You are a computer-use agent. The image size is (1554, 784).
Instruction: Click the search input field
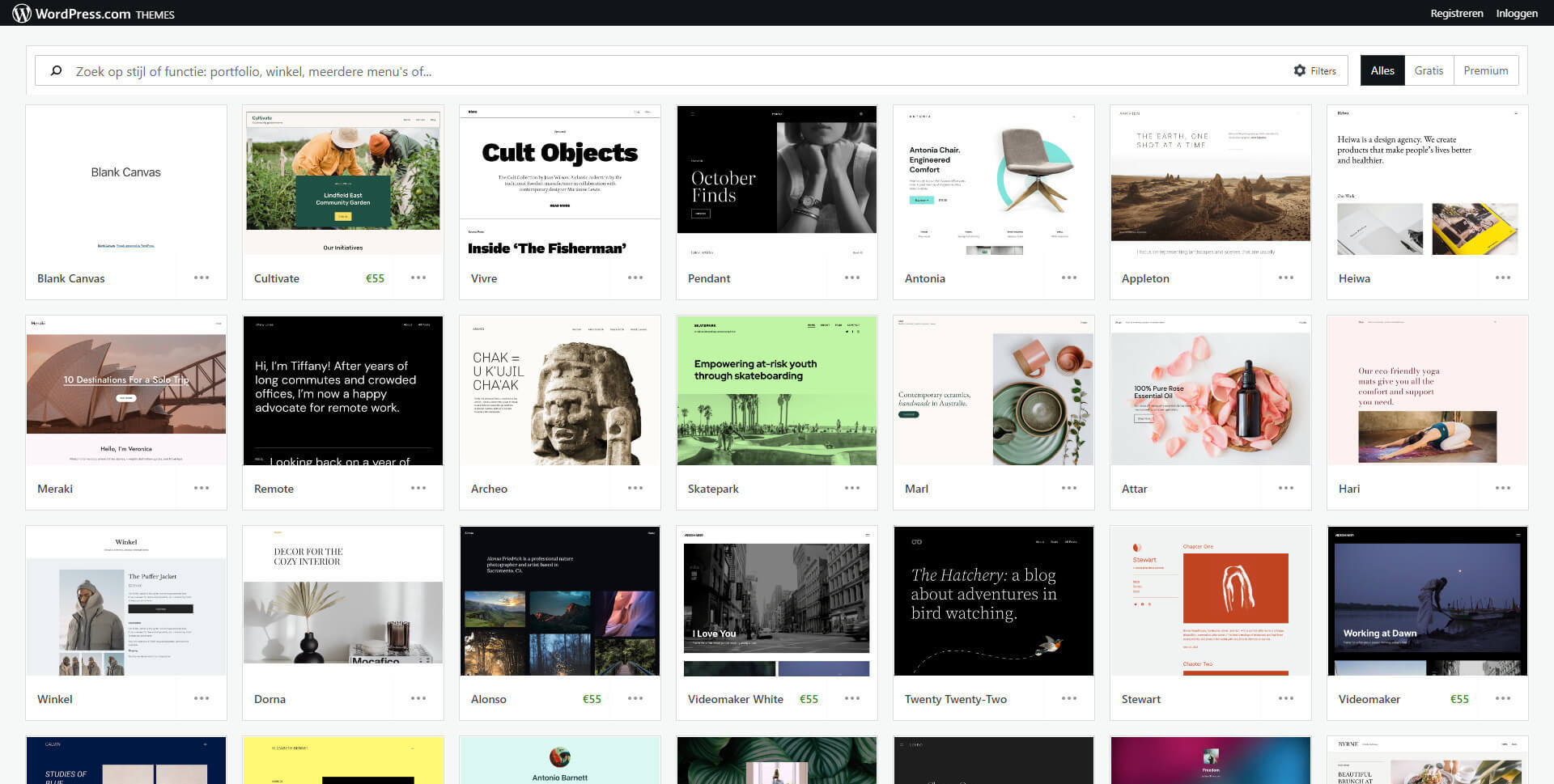[x=324, y=70]
